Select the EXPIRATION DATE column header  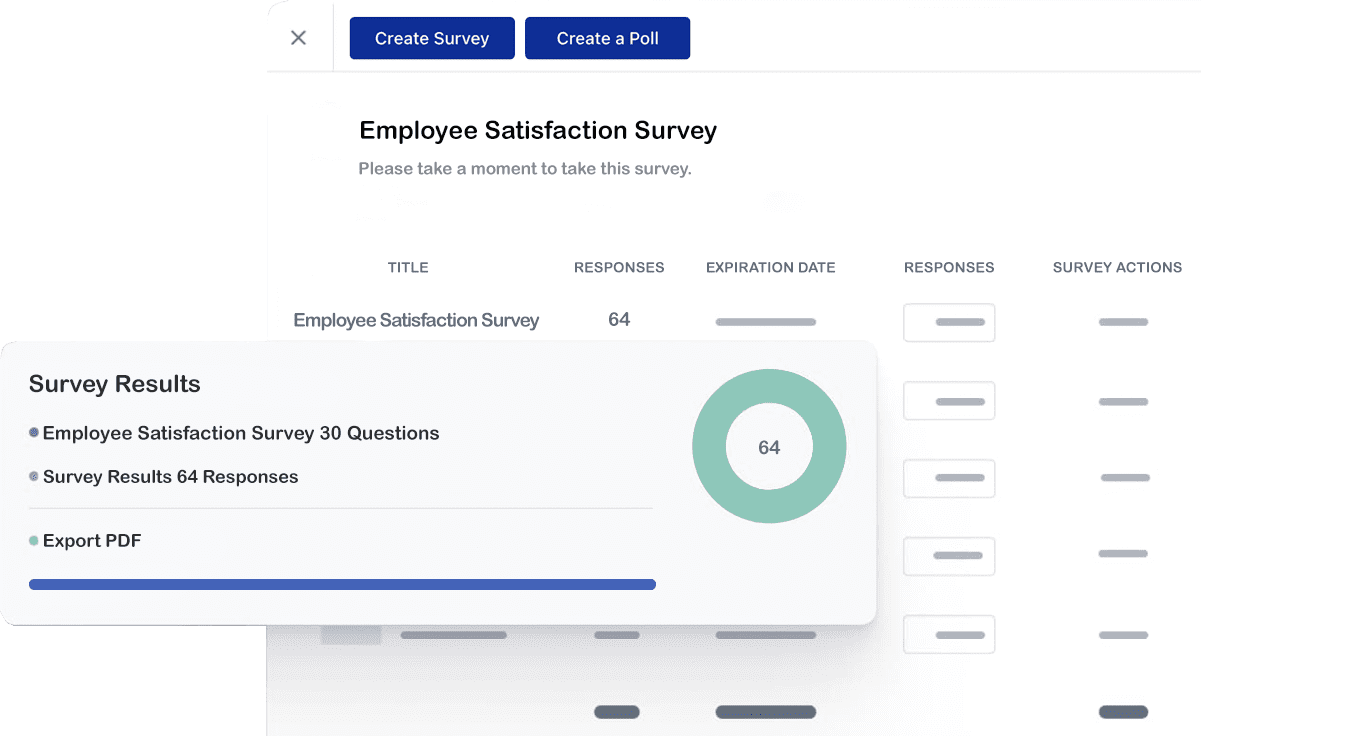770,267
